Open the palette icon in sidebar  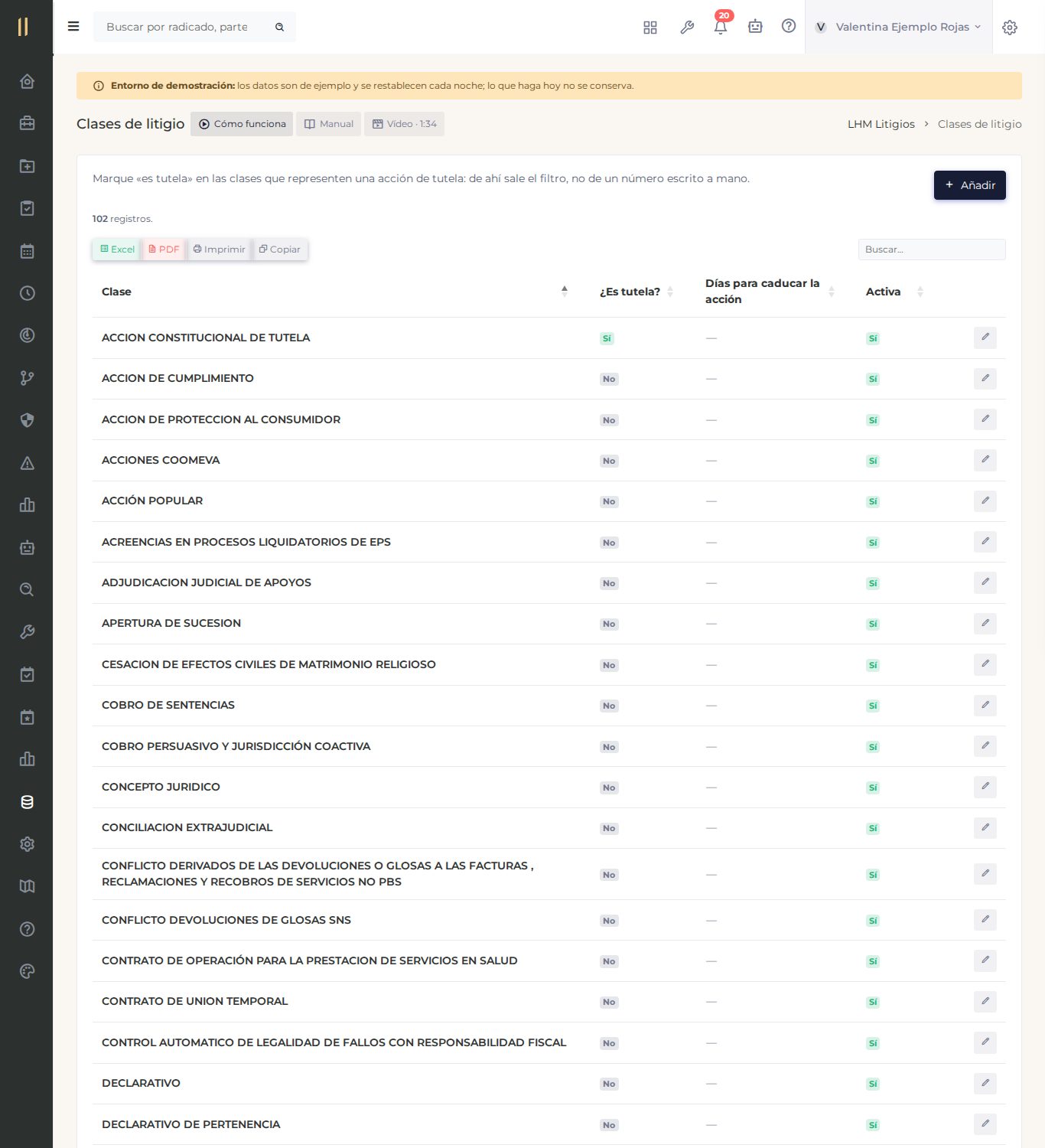pyautogui.click(x=27, y=971)
